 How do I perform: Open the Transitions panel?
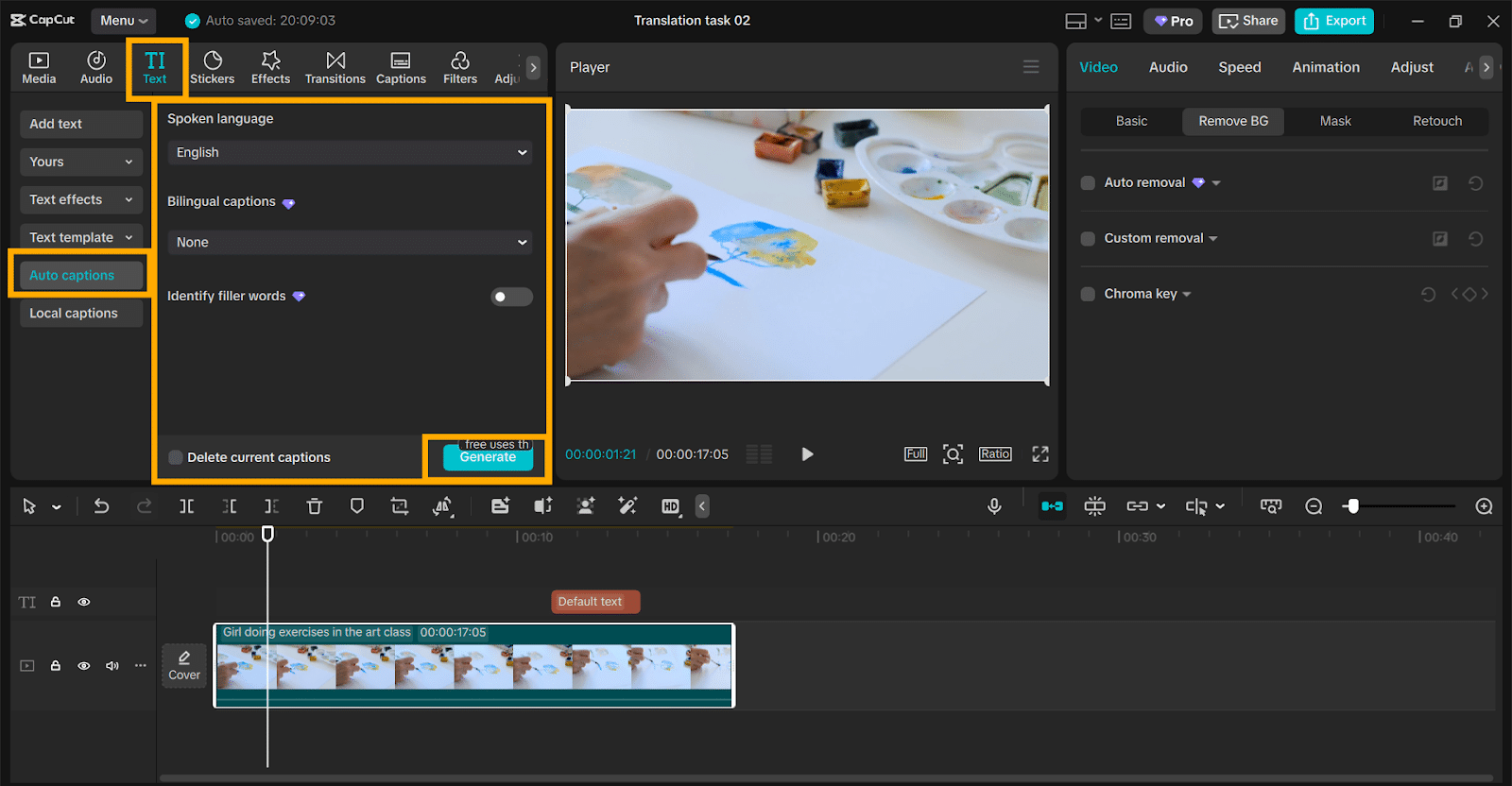pos(335,68)
